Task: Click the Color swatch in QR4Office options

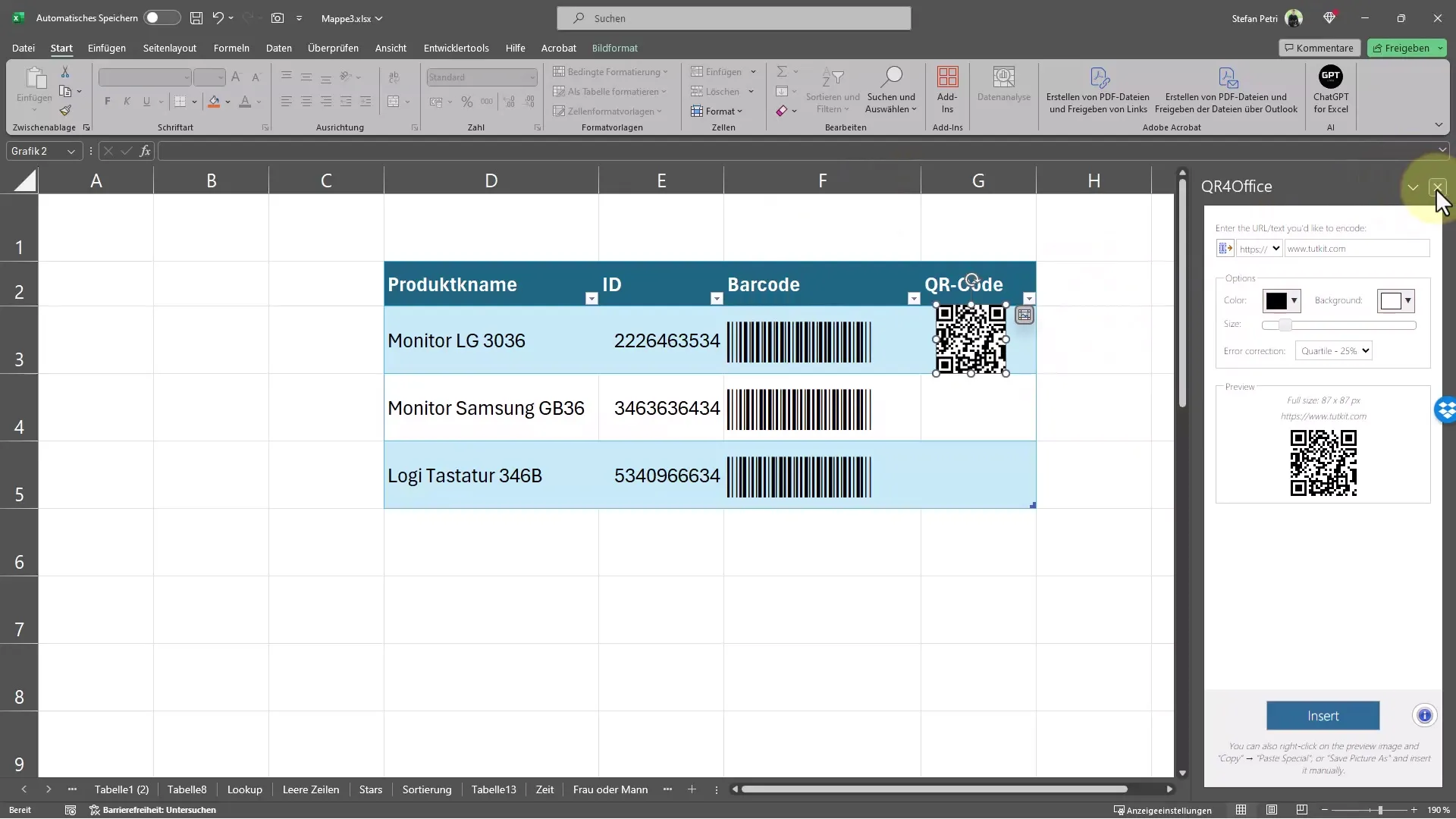Action: [1276, 300]
